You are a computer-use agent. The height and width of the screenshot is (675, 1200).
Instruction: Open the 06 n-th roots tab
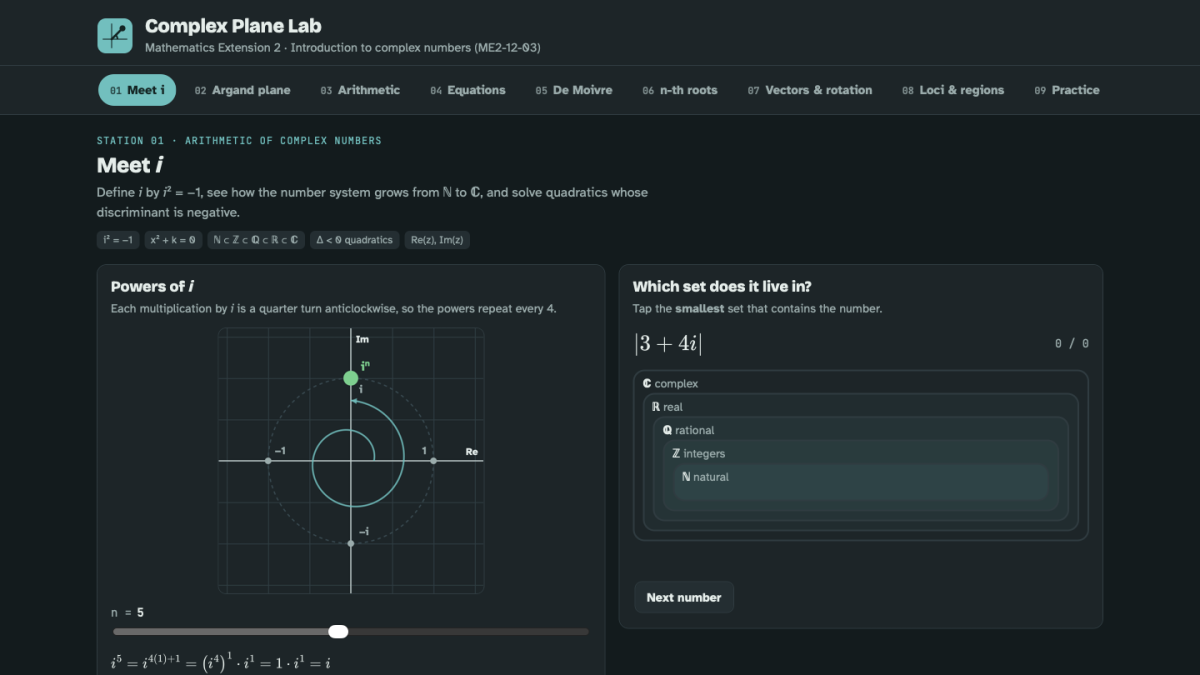[680, 90]
